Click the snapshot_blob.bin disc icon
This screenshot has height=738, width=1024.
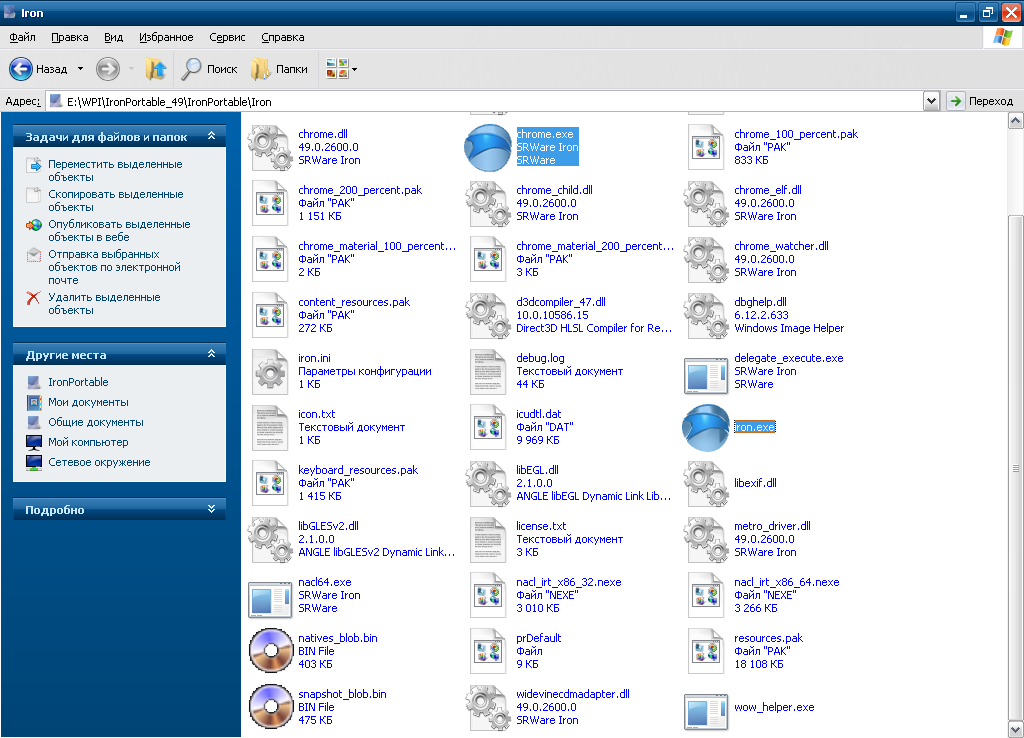click(x=270, y=707)
